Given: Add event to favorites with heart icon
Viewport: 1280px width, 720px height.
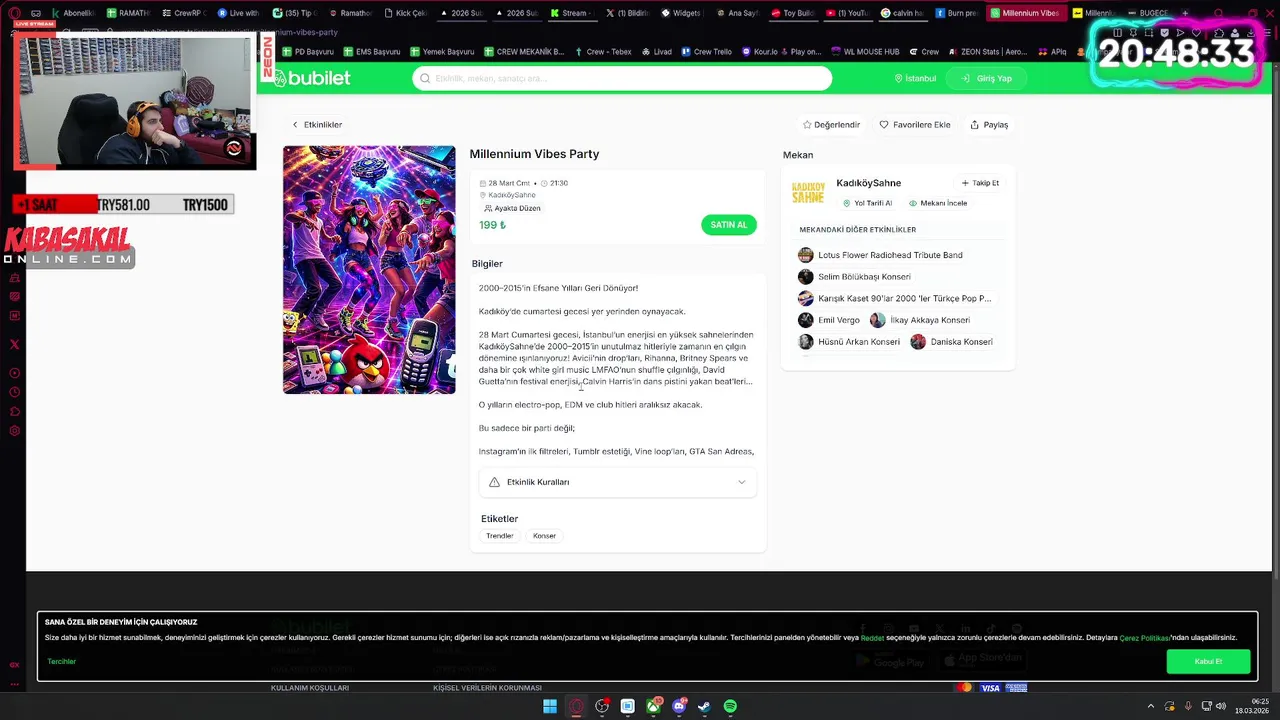Looking at the screenshot, I should pyautogui.click(x=884, y=125).
